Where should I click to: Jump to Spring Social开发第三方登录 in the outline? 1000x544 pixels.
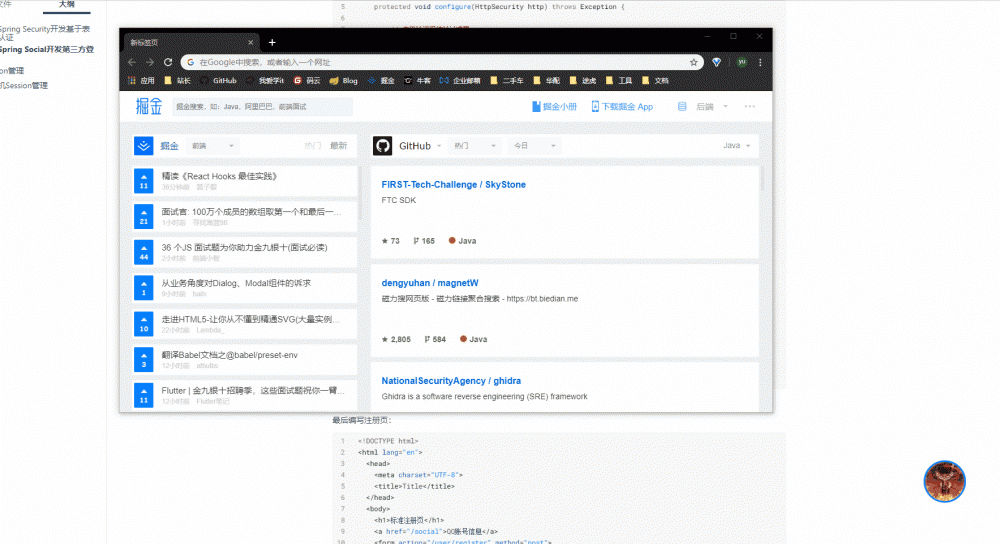click(x=47, y=49)
